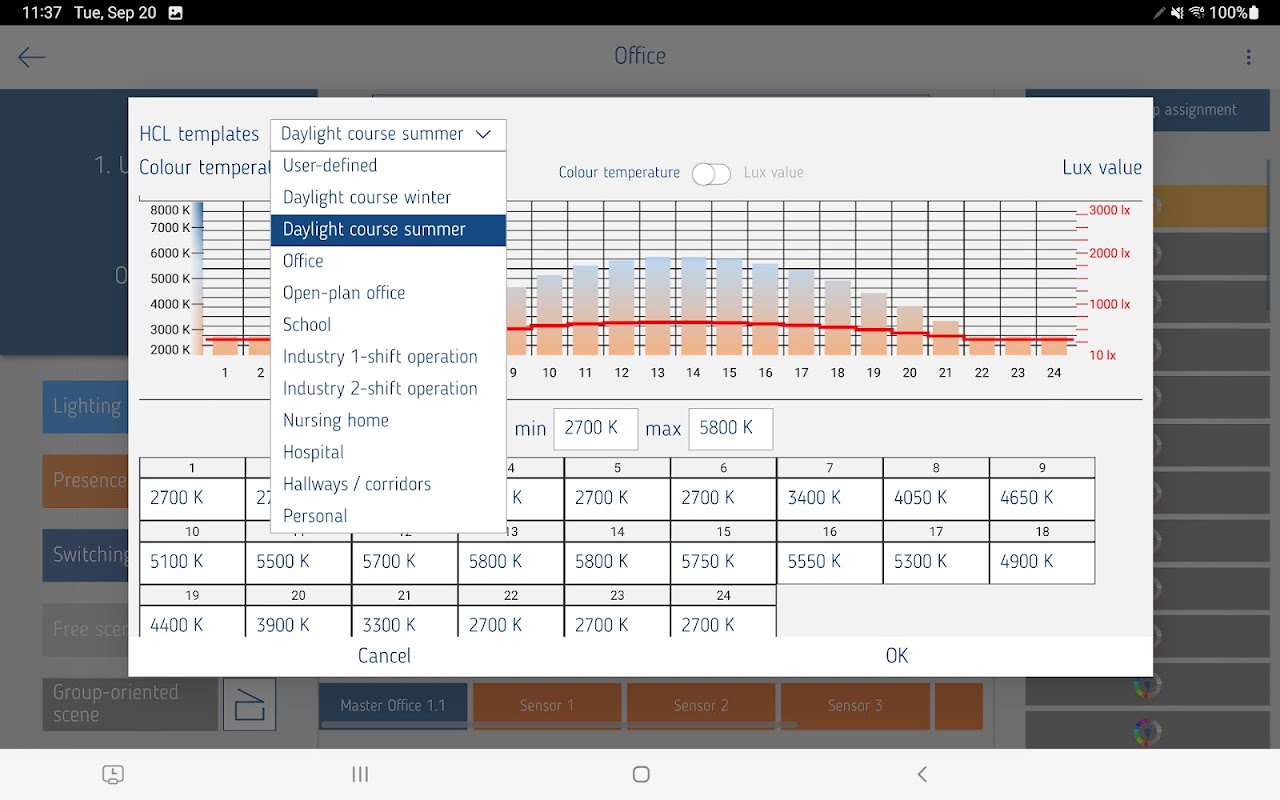
Task: Confirm the dialog with OK
Action: click(x=897, y=656)
